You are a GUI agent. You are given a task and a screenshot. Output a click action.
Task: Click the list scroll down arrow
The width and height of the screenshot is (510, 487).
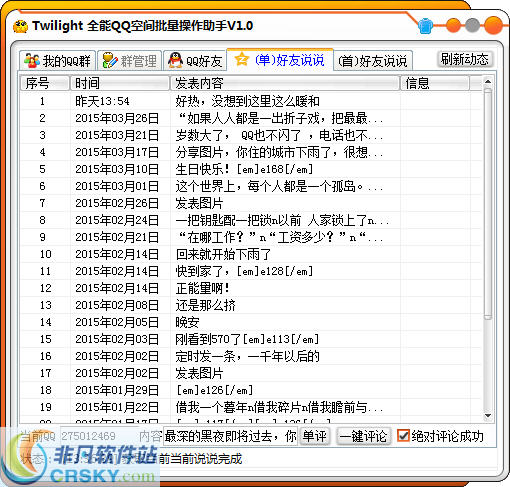click(488, 416)
